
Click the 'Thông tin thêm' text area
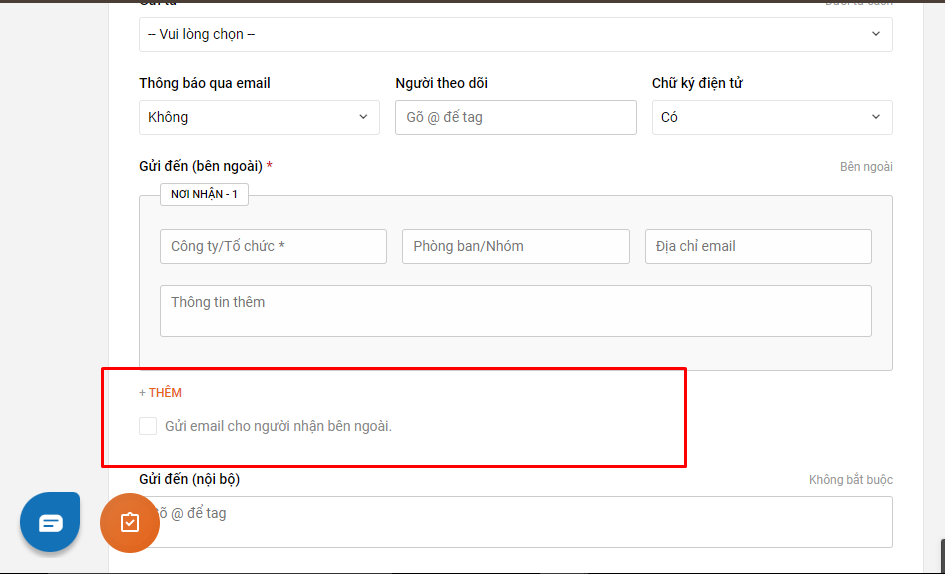click(x=516, y=311)
